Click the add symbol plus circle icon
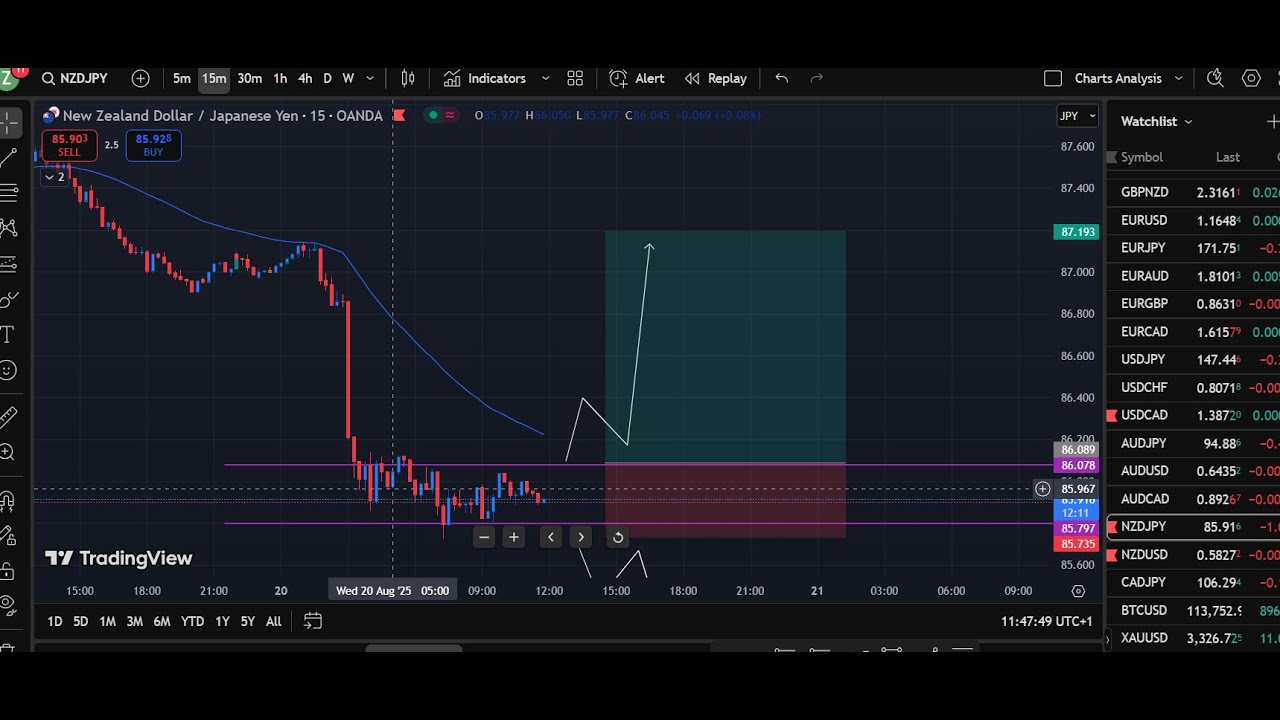The height and width of the screenshot is (720, 1280). [x=140, y=78]
